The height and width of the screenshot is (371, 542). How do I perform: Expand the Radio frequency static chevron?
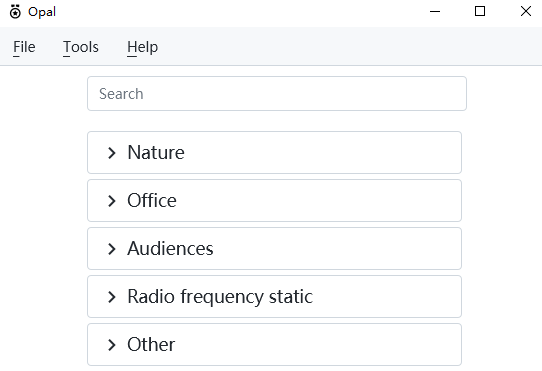[x=111, y=297]
